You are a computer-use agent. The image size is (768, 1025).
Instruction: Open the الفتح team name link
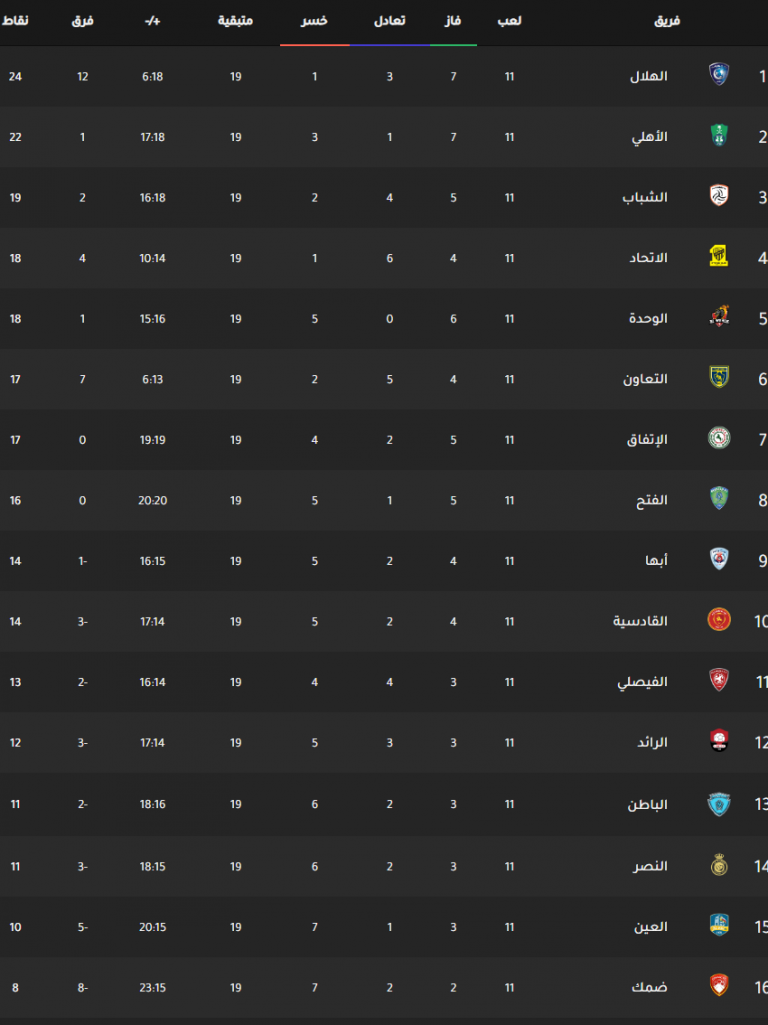[x=651, y=501]
